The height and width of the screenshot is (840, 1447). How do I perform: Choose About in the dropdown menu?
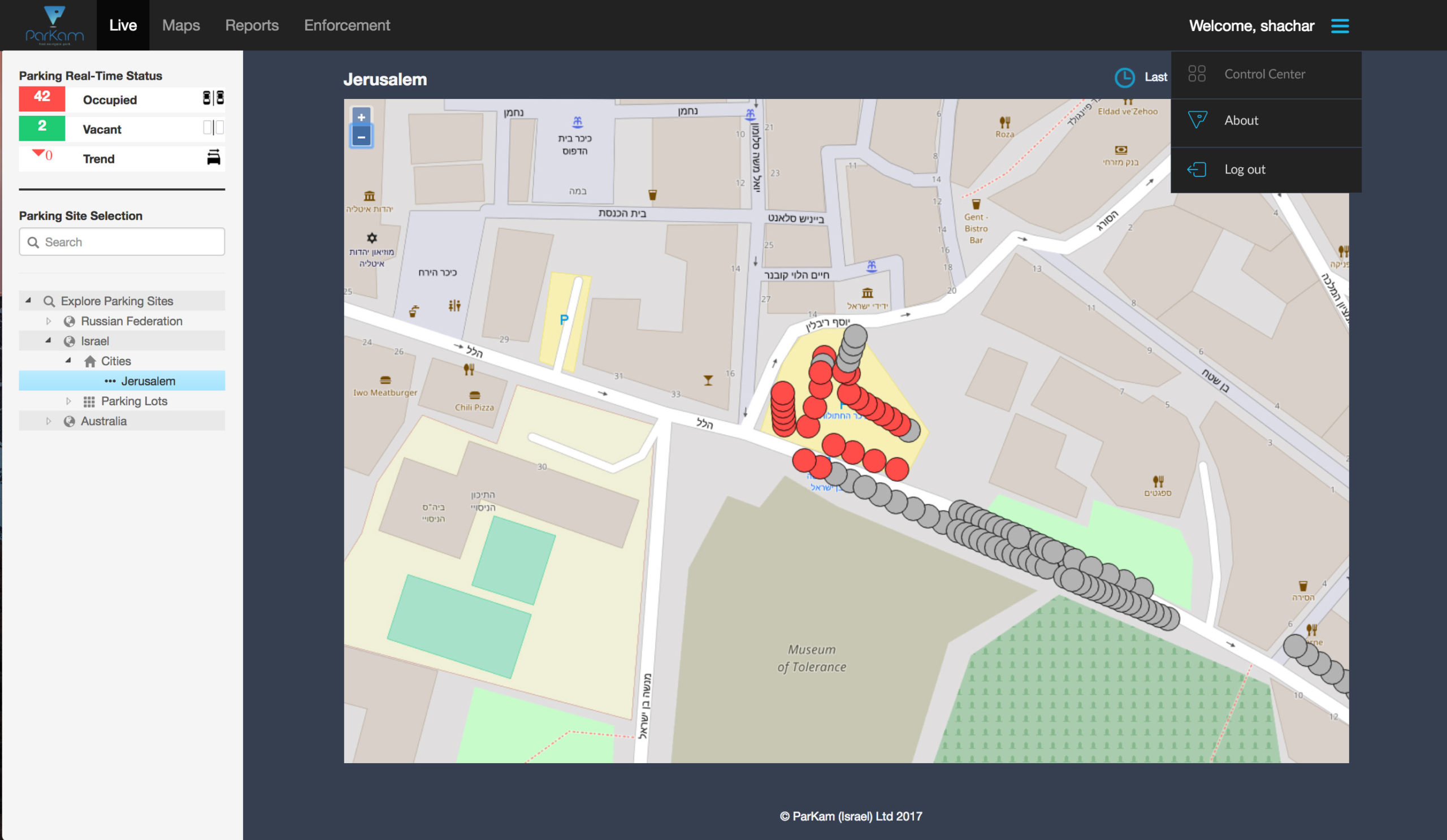pos(1241,120)
